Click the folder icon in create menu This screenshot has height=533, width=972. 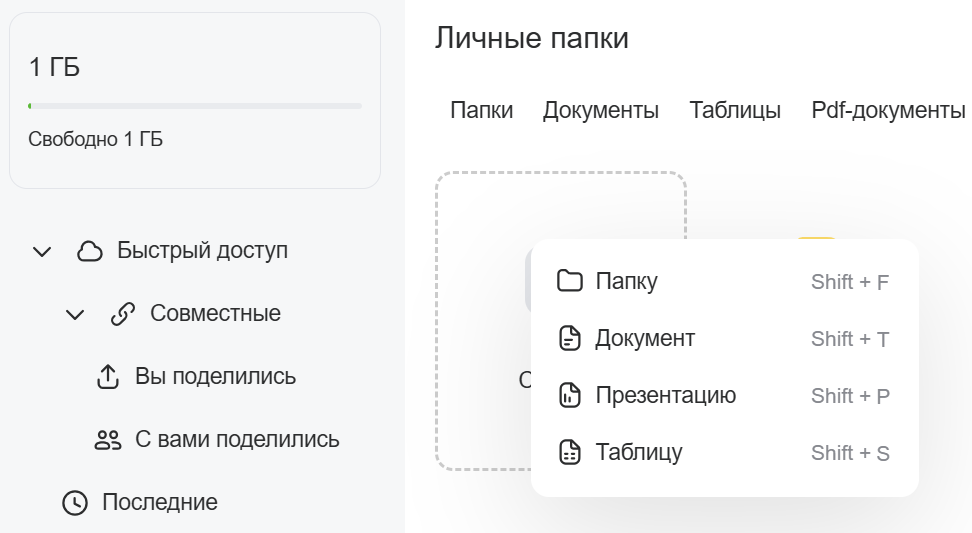(569, 281)
